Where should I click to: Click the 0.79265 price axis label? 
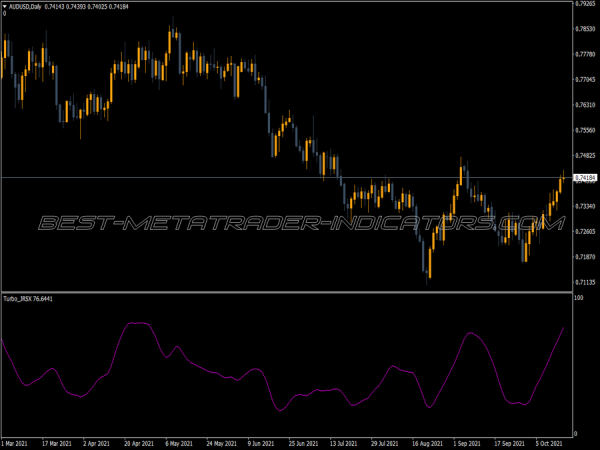(585, 4)
